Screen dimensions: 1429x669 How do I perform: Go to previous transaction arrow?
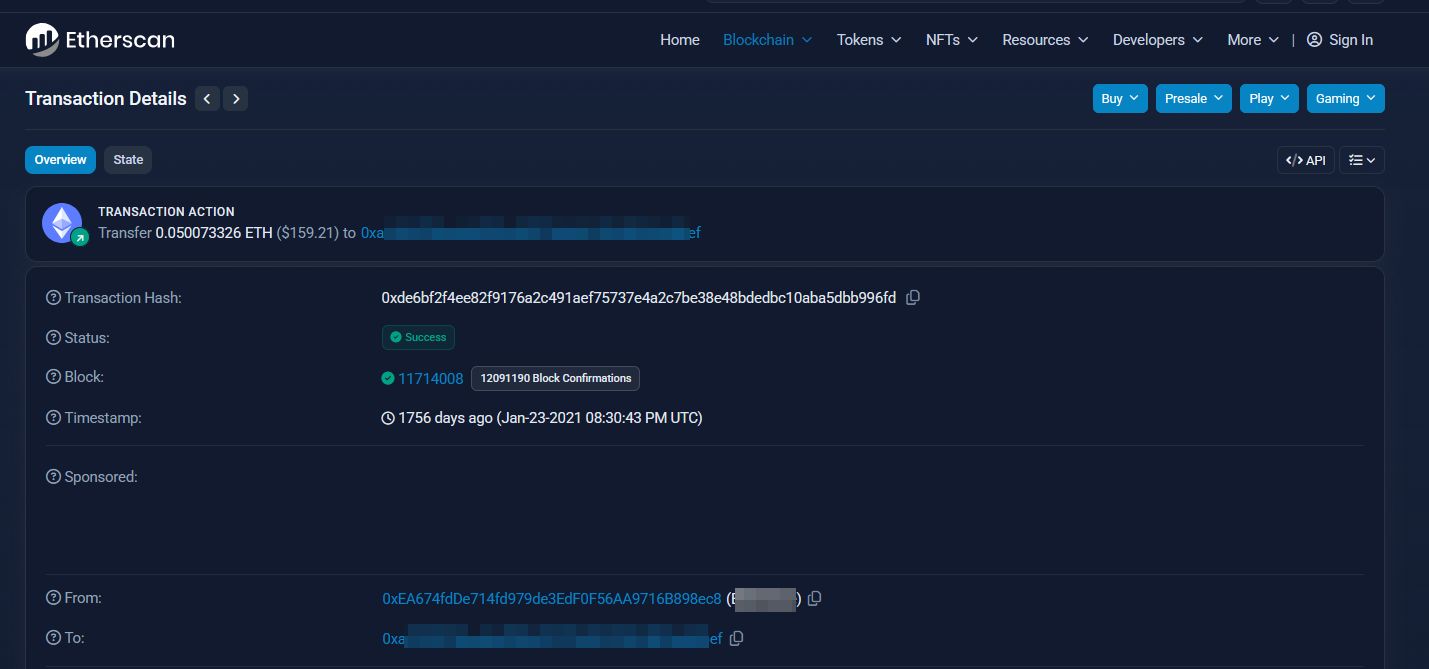coord(207,98)
